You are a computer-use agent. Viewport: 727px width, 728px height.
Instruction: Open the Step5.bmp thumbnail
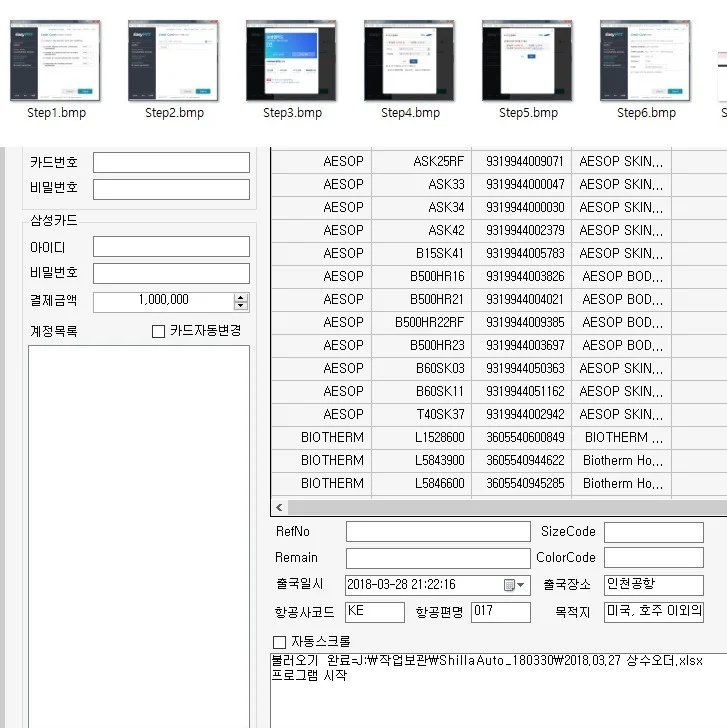(x=527, y=60)
